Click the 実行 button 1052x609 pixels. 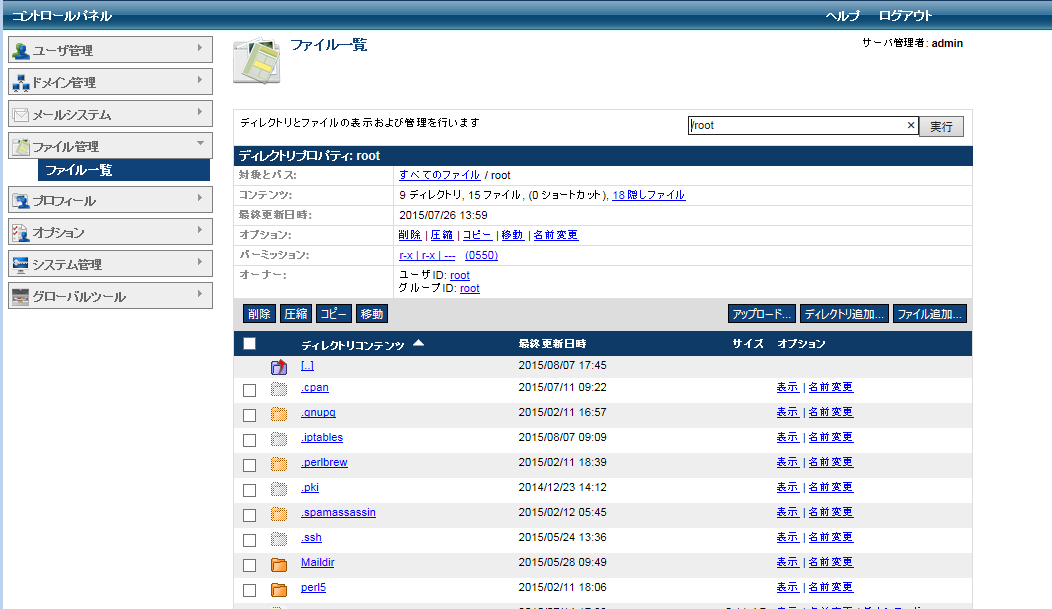(941, 126)
